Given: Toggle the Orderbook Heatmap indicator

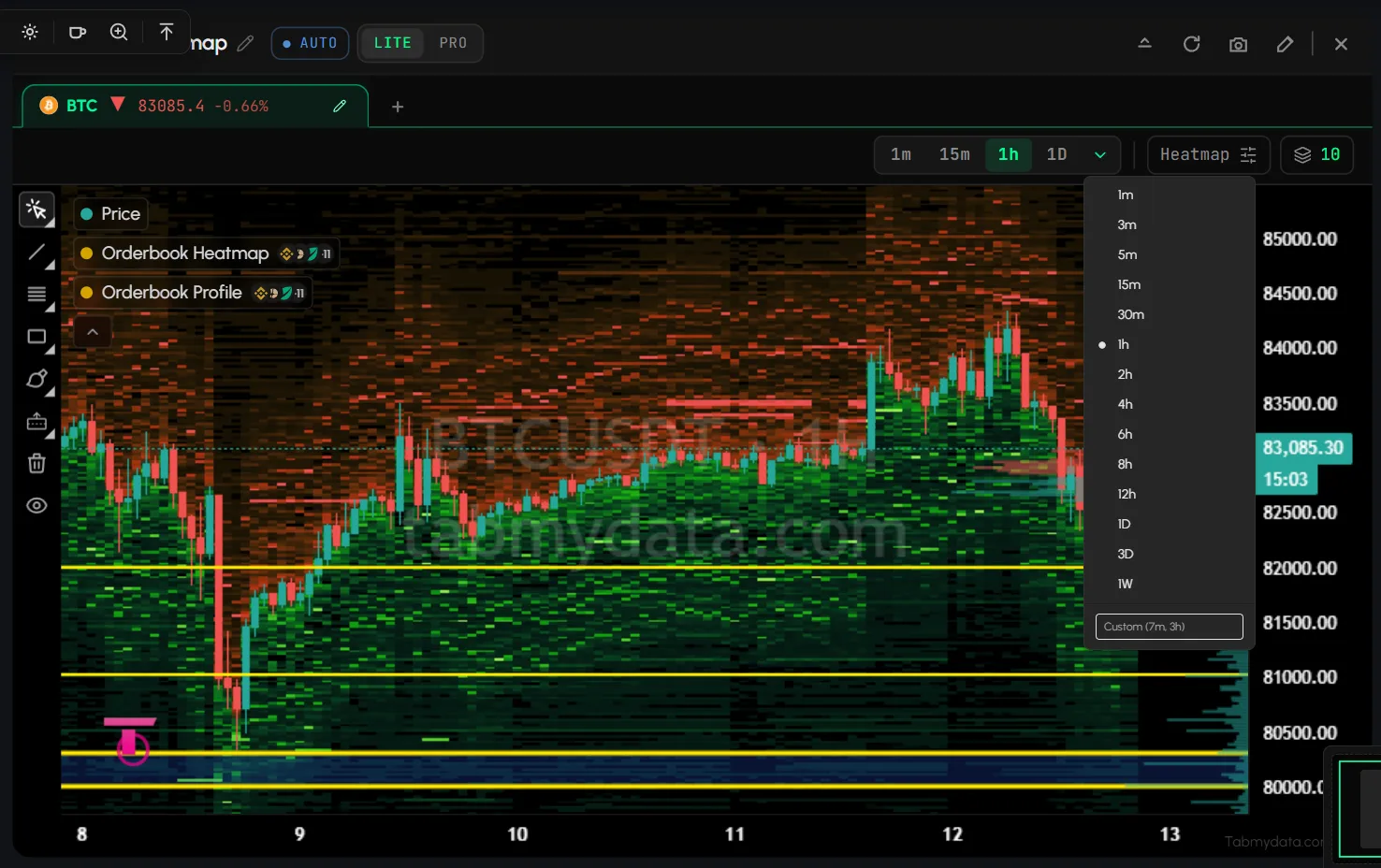Looking at the screenshot, I should pyautogui.click(x=205, y=253).
